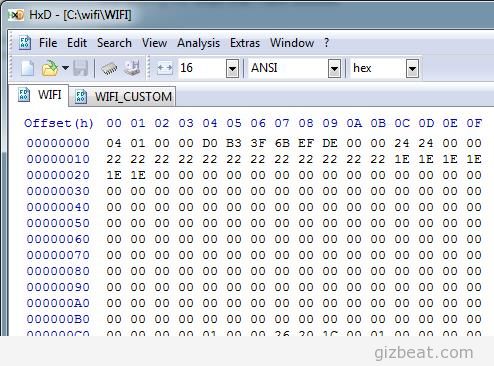Click the 00 column header
This screenshot has height=366, width=494.
click(x=114, y=123)
